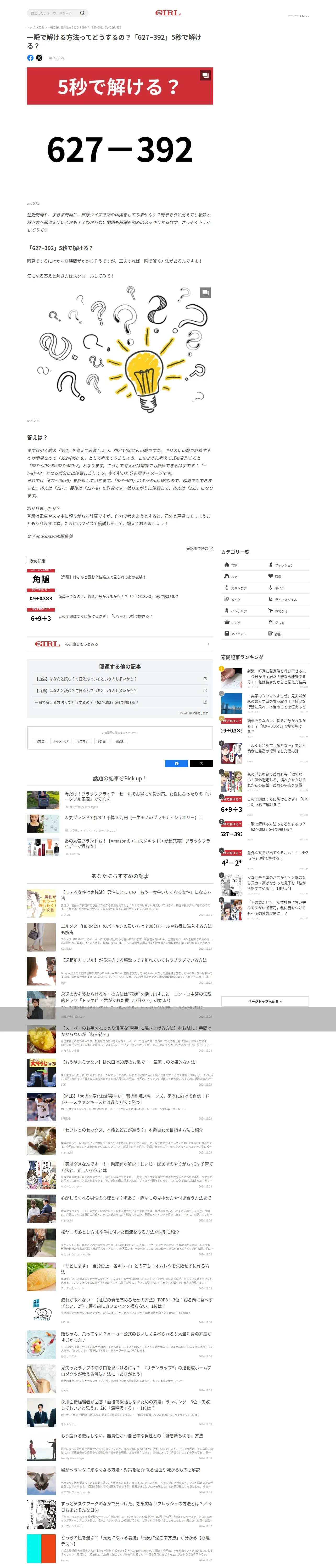This screenshot has height=1568, width=336.
Task: Open recommended article 'どっちの色を選ぶ？' 心理テスト
Action: coord(120,1548)
